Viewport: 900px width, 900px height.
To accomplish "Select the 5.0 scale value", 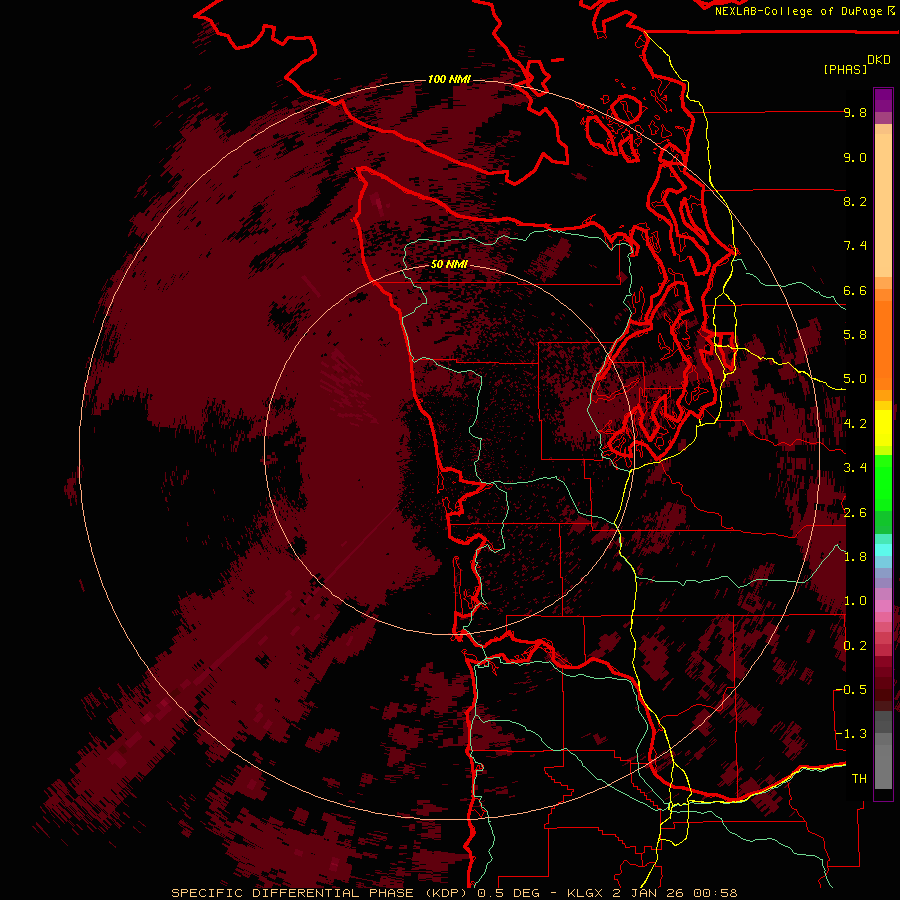I will click(855, 379).
